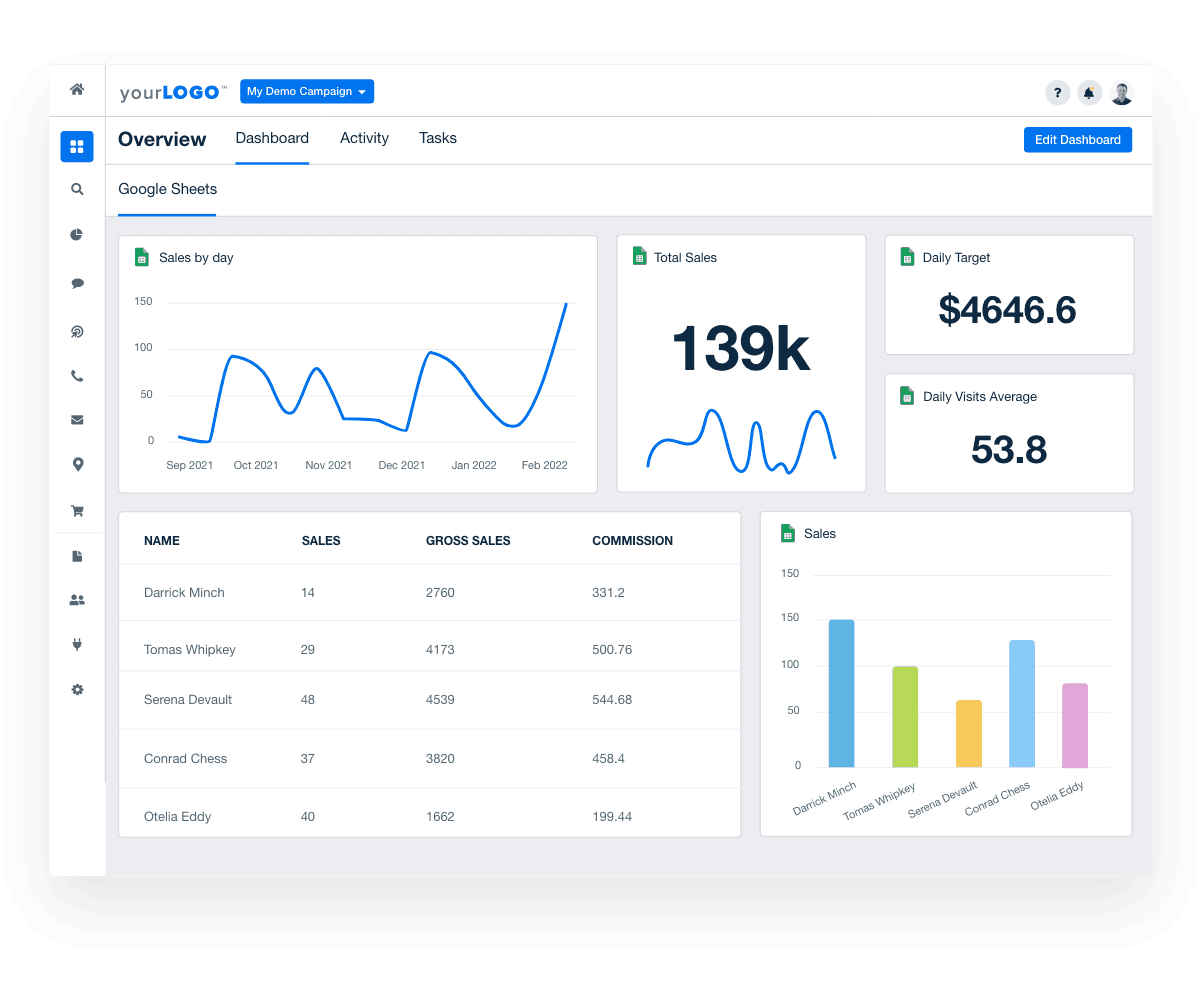
Task: Open the search tool in sidebar
Action: tap(77, 189)
